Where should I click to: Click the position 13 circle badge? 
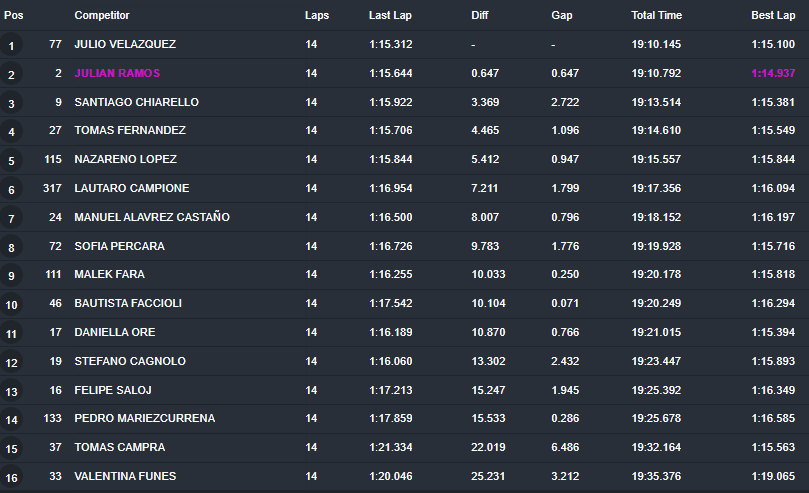tap(11, 391)
